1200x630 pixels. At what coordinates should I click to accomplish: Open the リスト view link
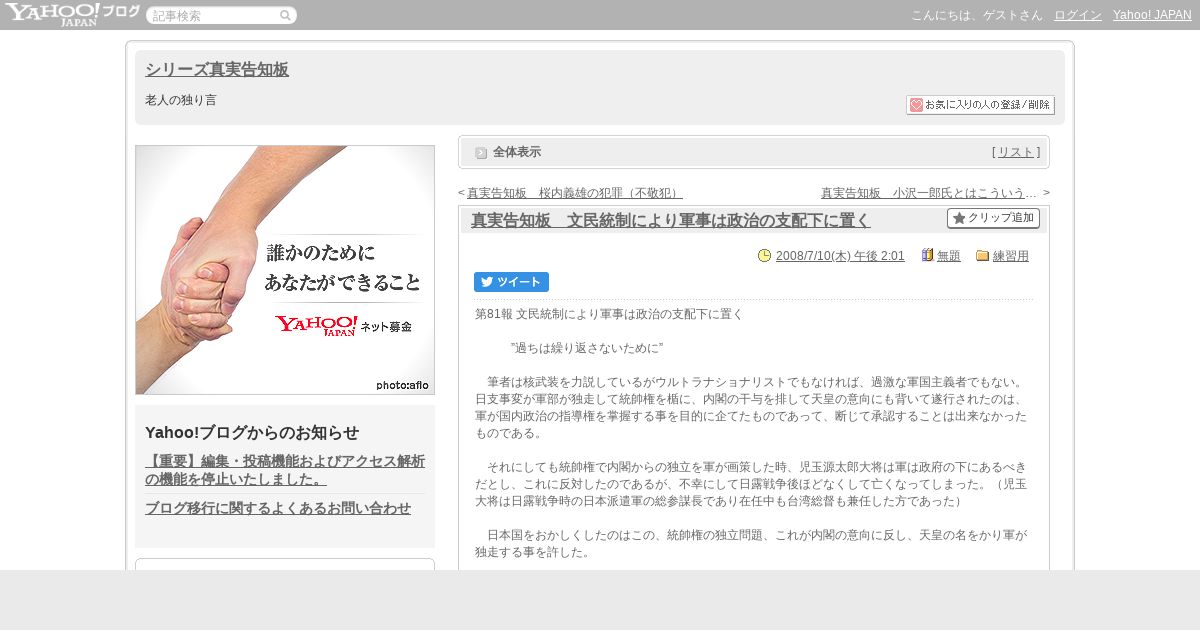click(1016, 152)
